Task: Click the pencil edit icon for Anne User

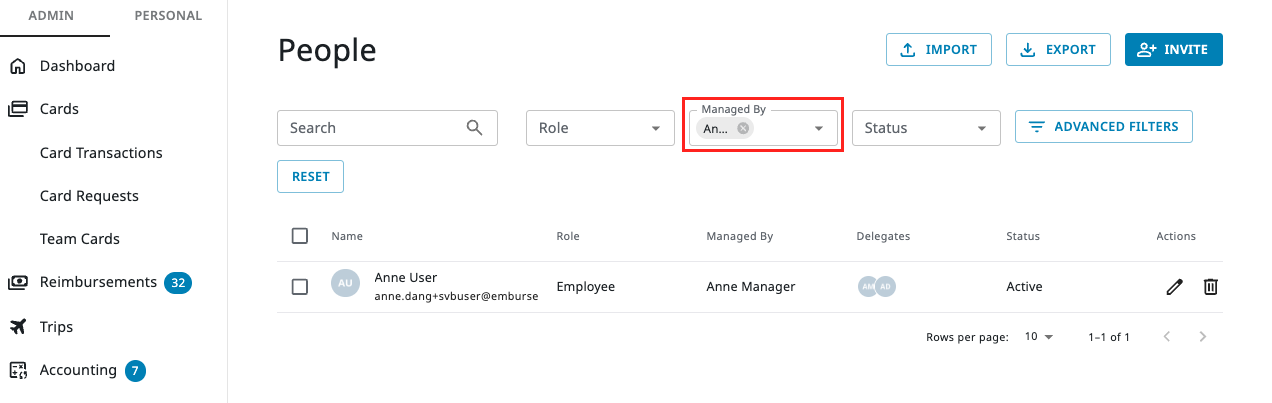Action: point(1174,287)
